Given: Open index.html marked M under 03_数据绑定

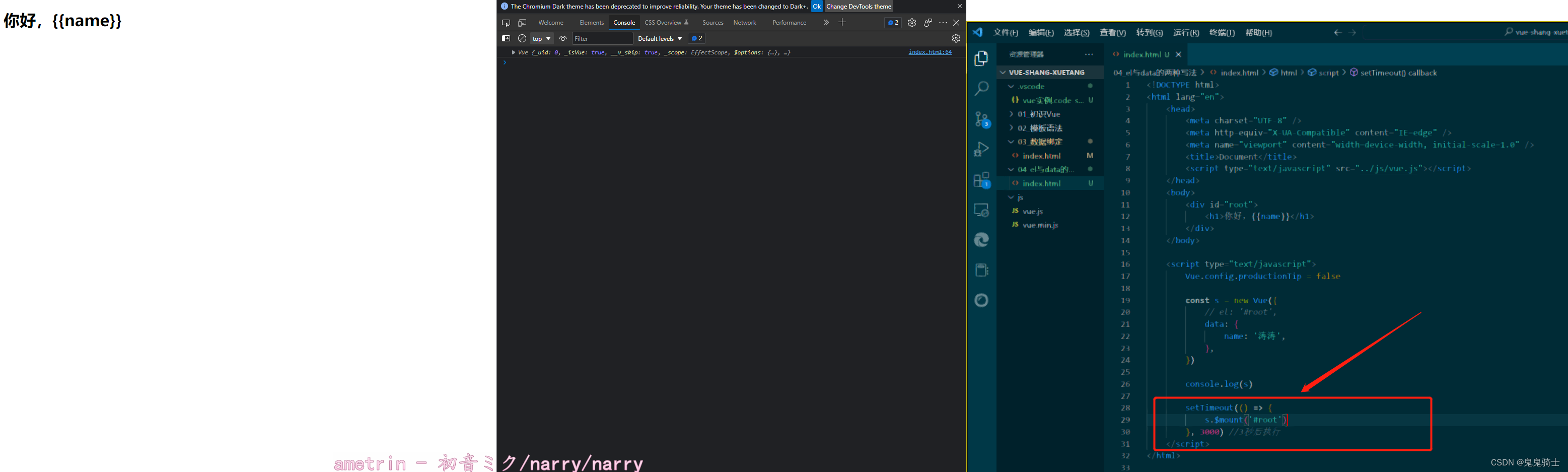Looking at the screenshot, I should pyautogui.click(x=1050, y=156).
